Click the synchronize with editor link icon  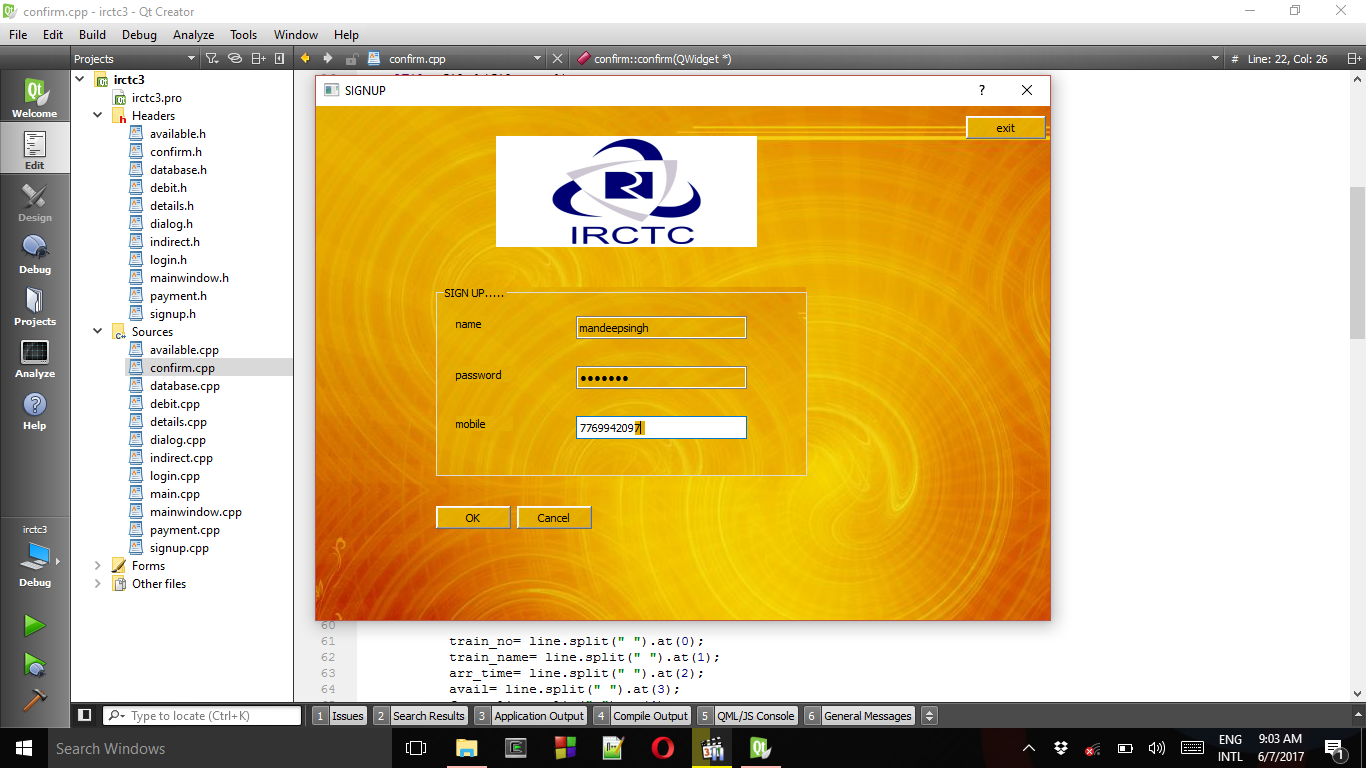[236, 59]
